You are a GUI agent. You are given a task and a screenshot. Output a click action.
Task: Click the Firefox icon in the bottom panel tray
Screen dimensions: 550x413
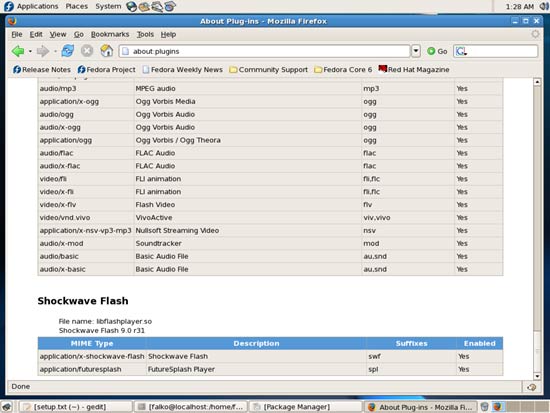497,407
